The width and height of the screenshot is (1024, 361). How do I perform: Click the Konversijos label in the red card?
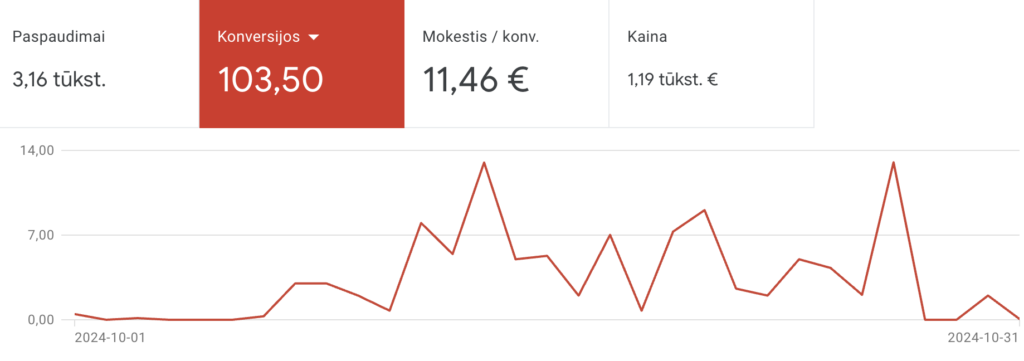click(259, 37)
